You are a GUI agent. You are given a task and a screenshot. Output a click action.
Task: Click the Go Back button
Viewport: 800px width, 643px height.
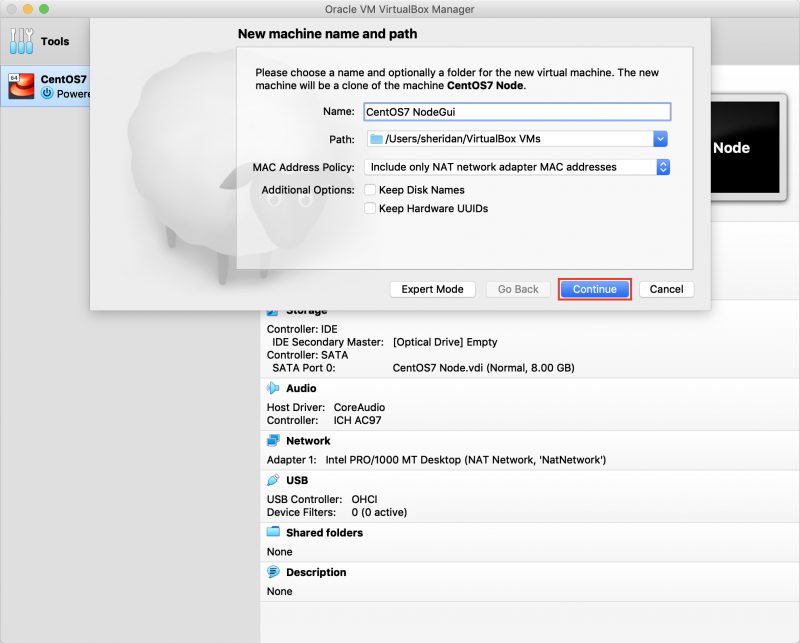(x=518, y=289)
